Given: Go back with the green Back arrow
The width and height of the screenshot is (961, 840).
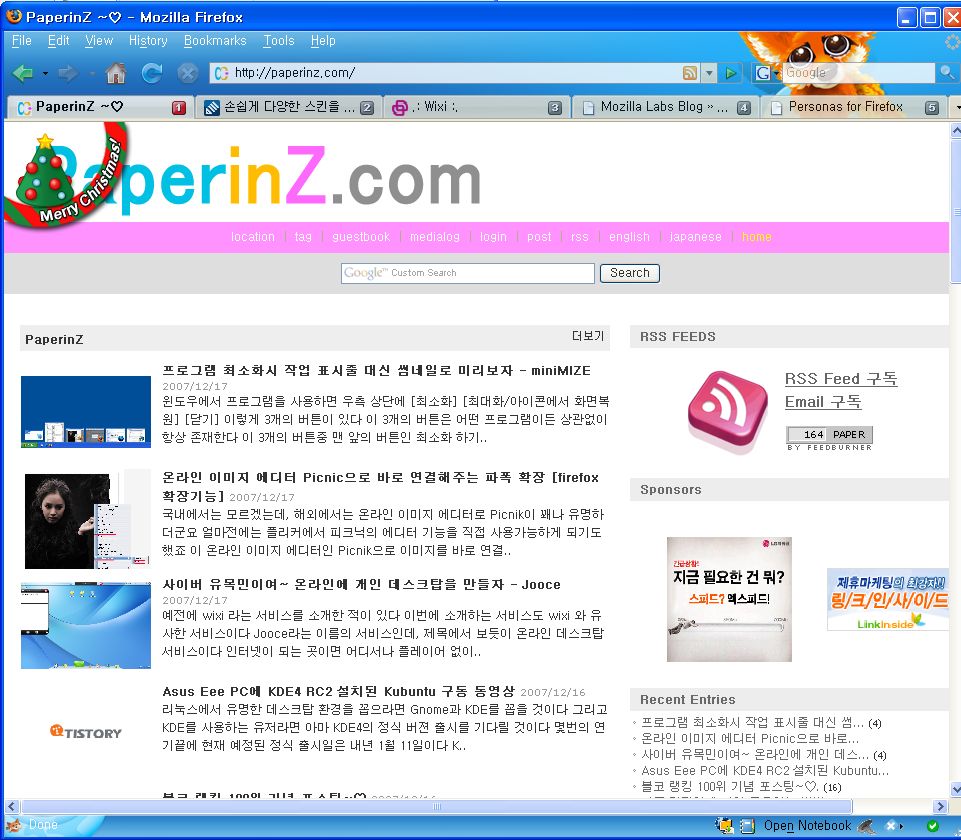Looking at the screenshot, I should tap(23, 74).
